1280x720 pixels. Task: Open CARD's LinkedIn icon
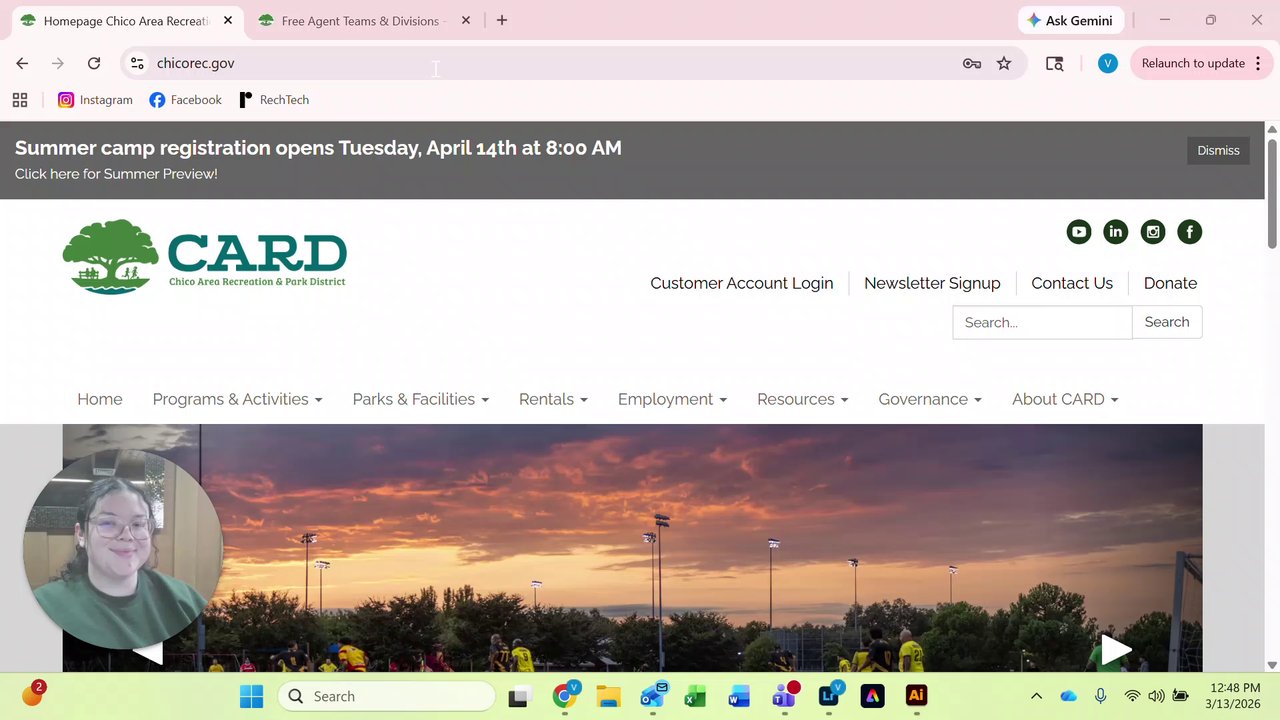pyautogui.click(x=1115, y=232)
